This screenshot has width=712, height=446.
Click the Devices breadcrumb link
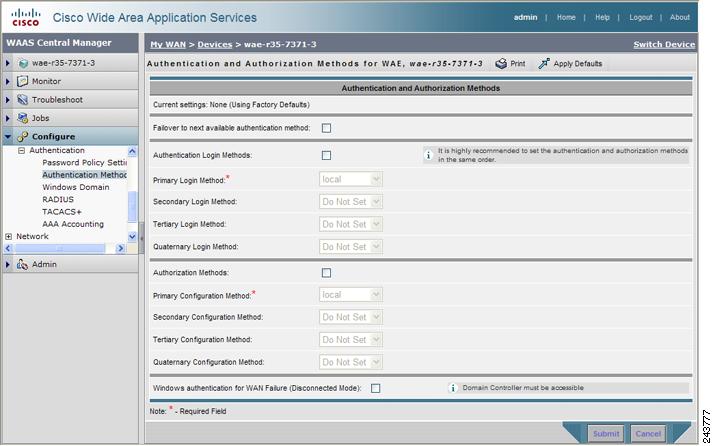[215, 45]
